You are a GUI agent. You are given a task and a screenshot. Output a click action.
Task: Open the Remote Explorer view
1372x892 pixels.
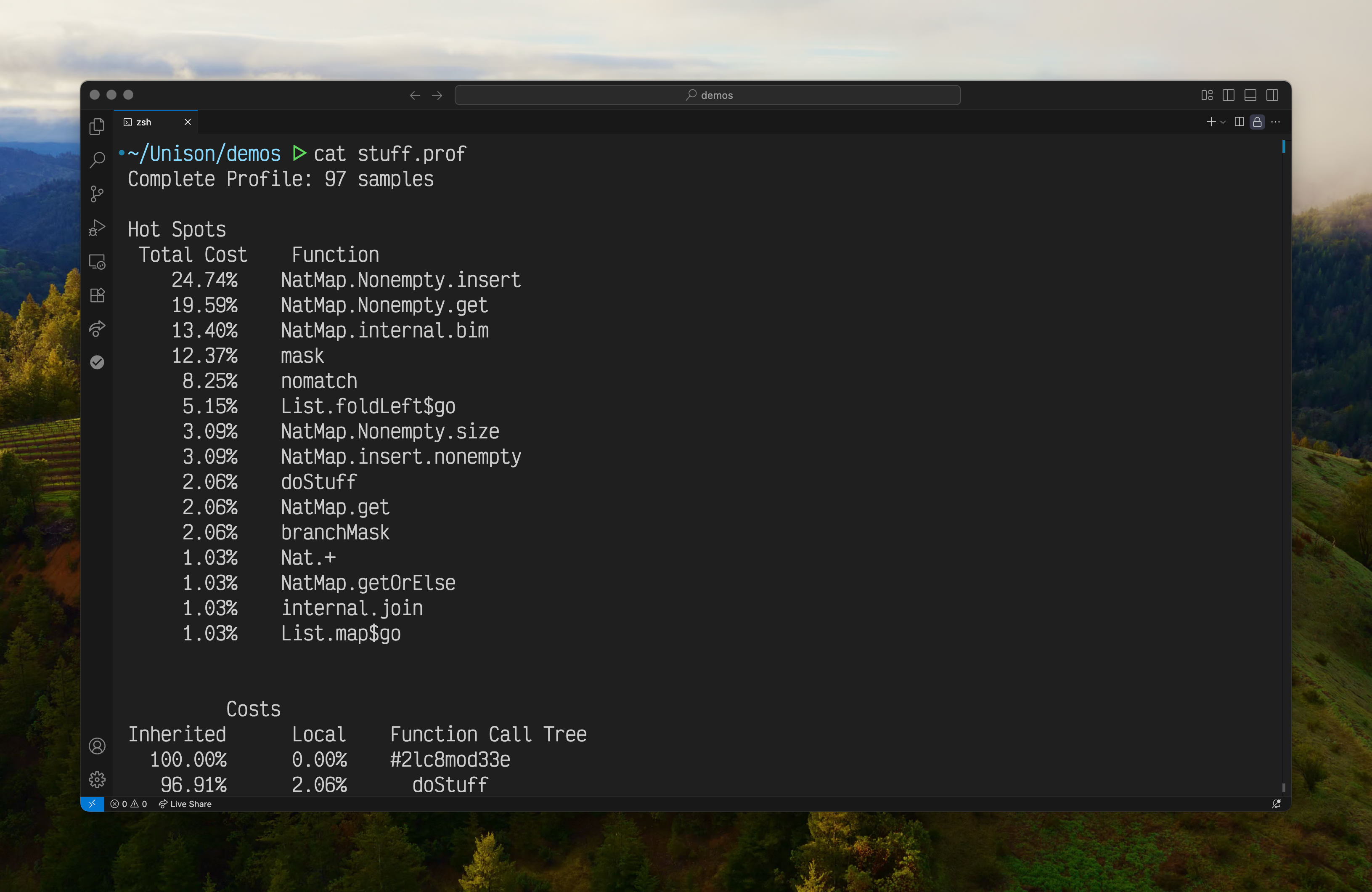[x=97, y=262]
